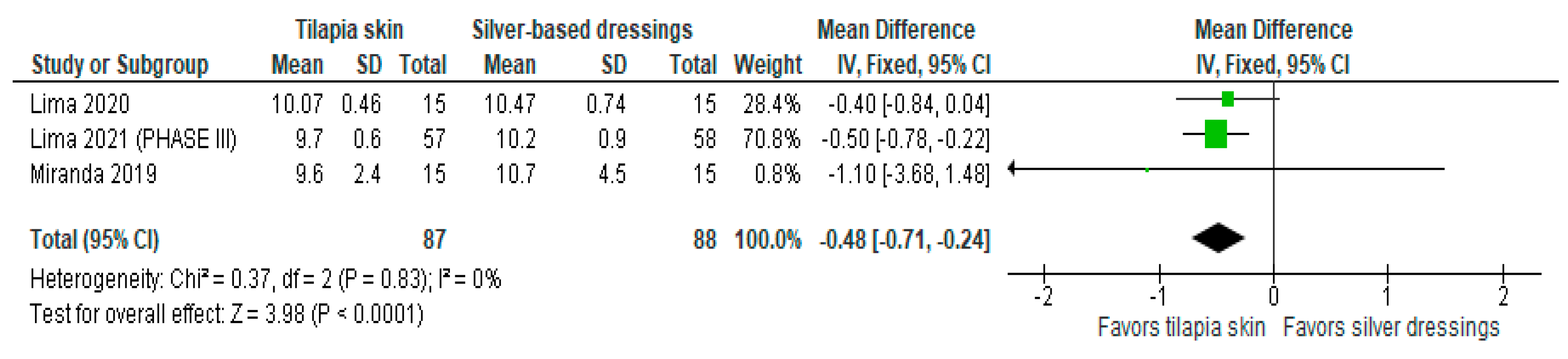Click the Favors tilapia skin axis label
Viewport: 1568px width, 359px height.
(1181, 327)
